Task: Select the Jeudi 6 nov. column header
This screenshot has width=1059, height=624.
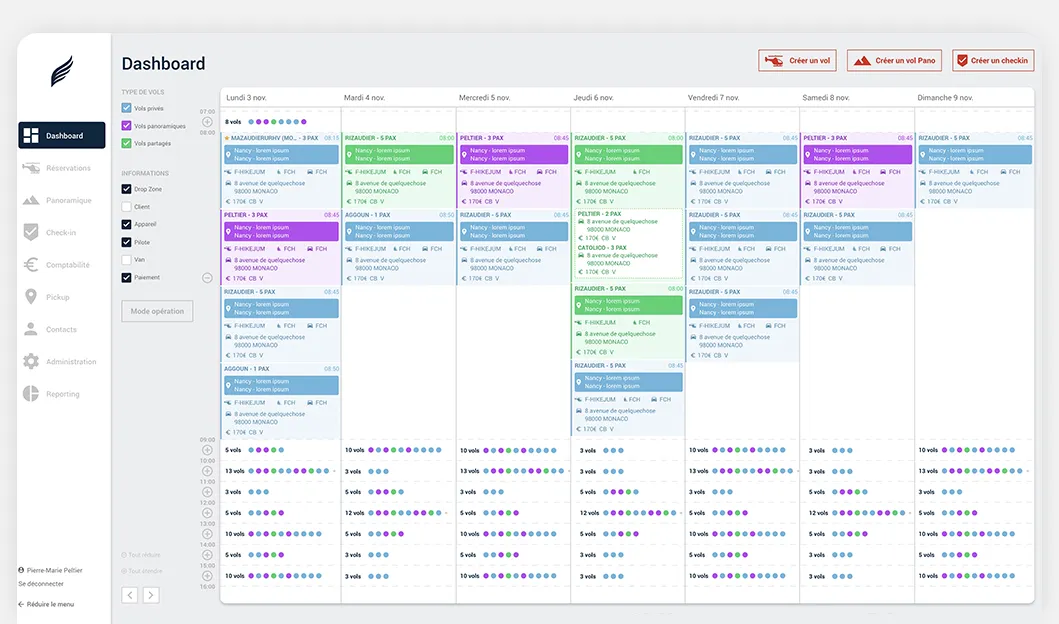Action: tap(593, 98)
